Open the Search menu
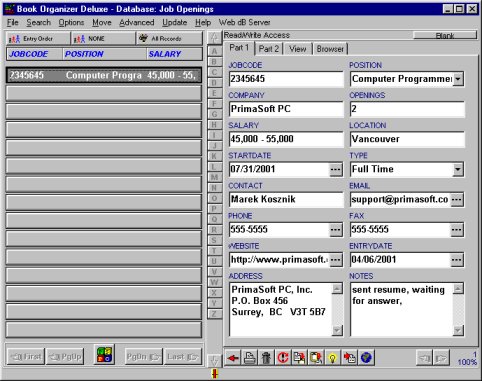Viewport: 482px width, 381px height. [x=39, y=22]
